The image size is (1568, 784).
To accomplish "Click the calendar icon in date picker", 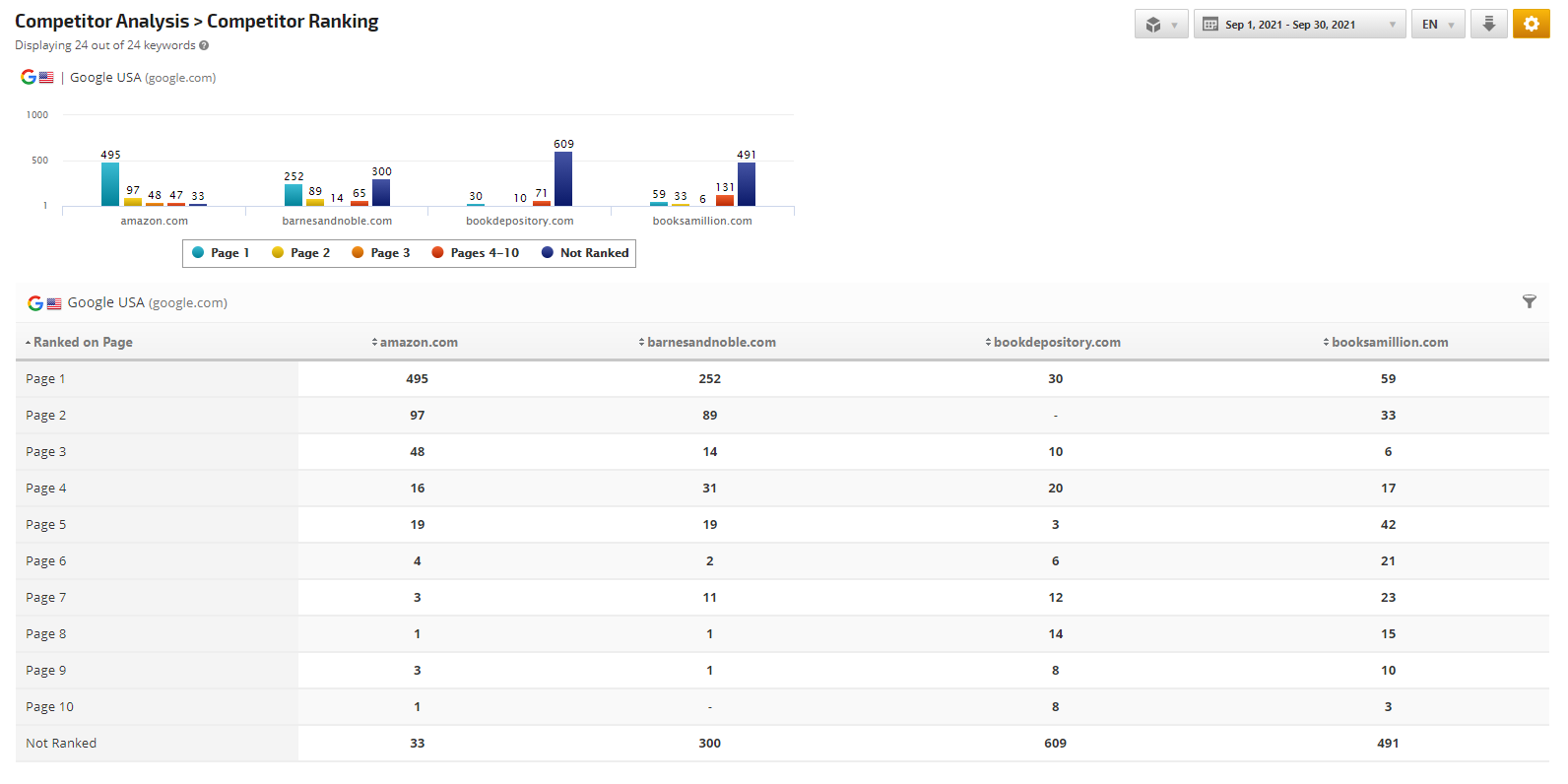I will coord(1210,25).
